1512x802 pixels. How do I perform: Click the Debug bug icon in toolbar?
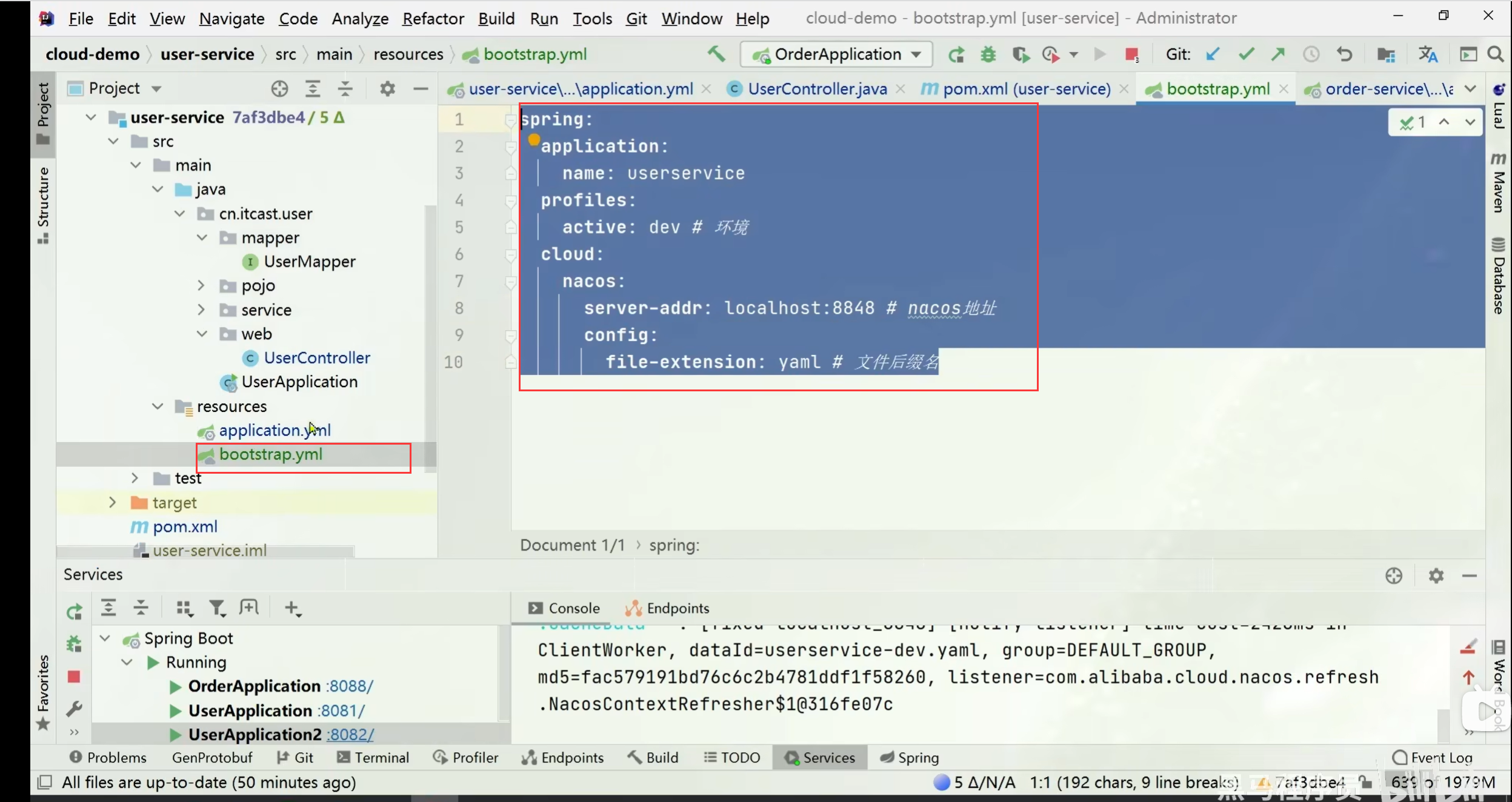pyautogui.click(x=988, y=55)
